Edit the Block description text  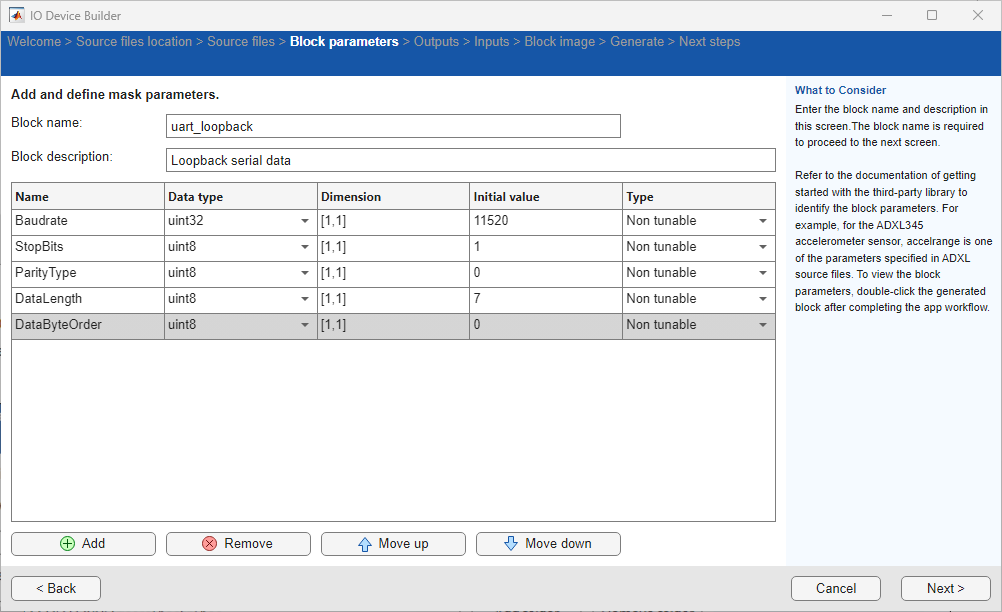[x=470, y=159]
